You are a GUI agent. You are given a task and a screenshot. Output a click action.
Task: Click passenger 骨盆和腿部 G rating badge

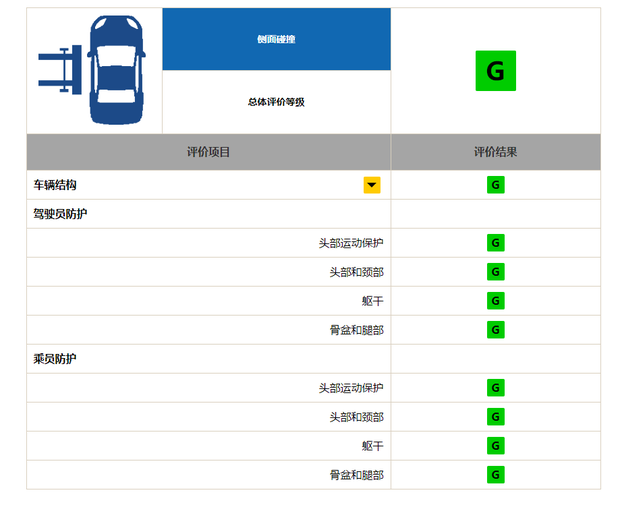pyautogui.click(x=495, y=475)
